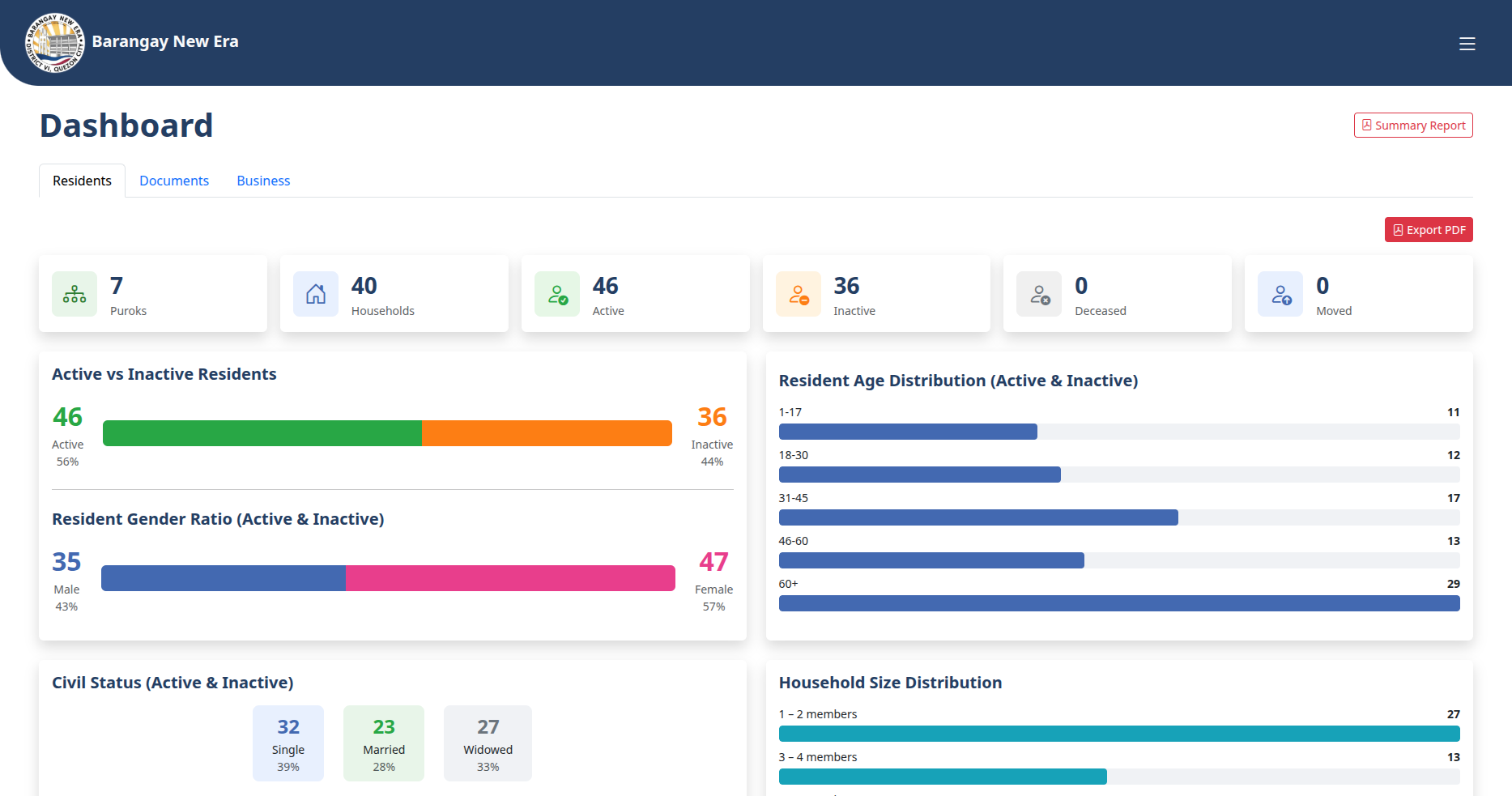This screenshot has width=1512, height=796.
Task: Click the green Active portion of residents bar
Action: click(x=262, y=433)
